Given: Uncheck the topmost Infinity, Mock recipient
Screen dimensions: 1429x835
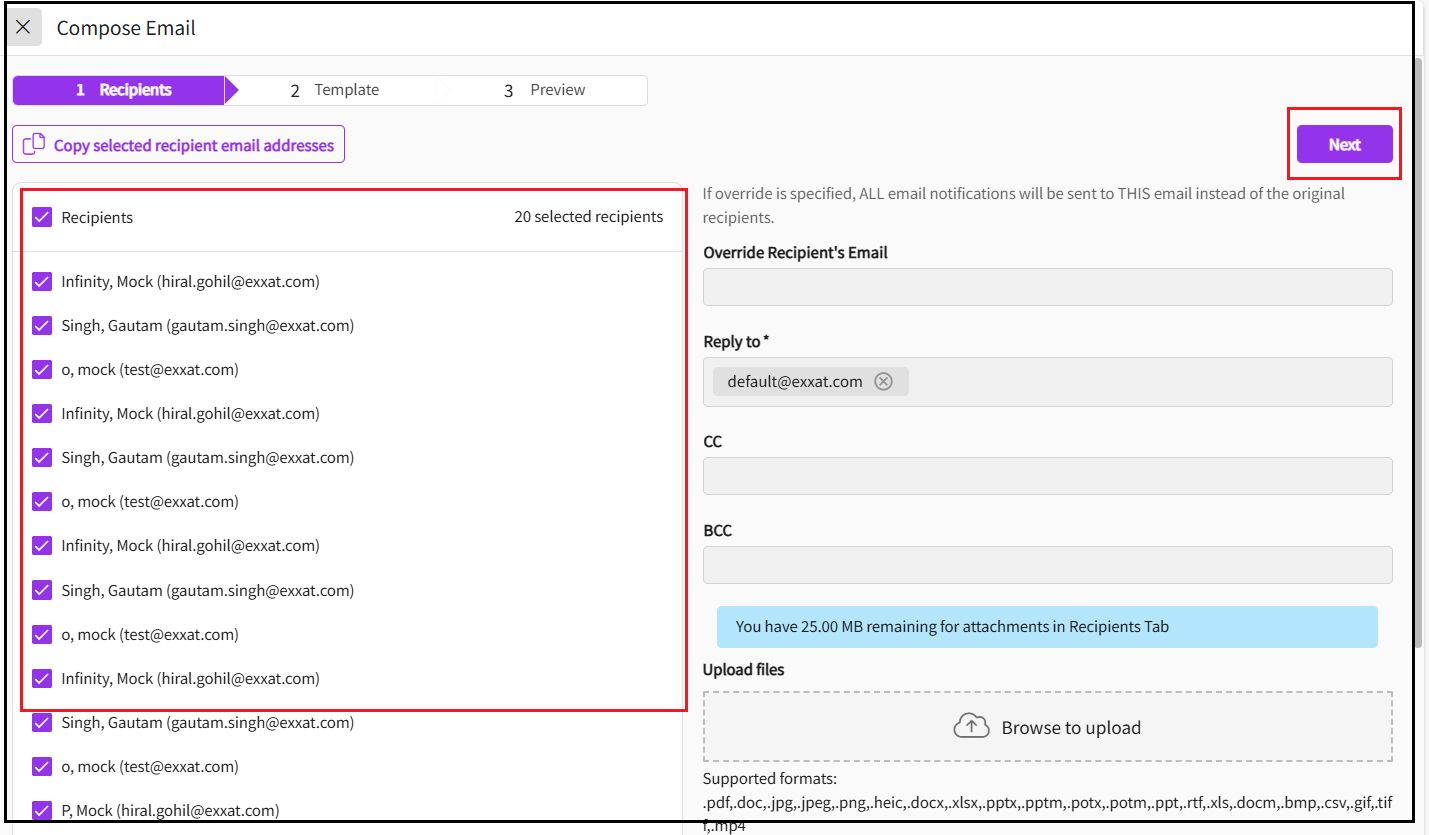Looking at the screenshot, I should tap(42, 282).
